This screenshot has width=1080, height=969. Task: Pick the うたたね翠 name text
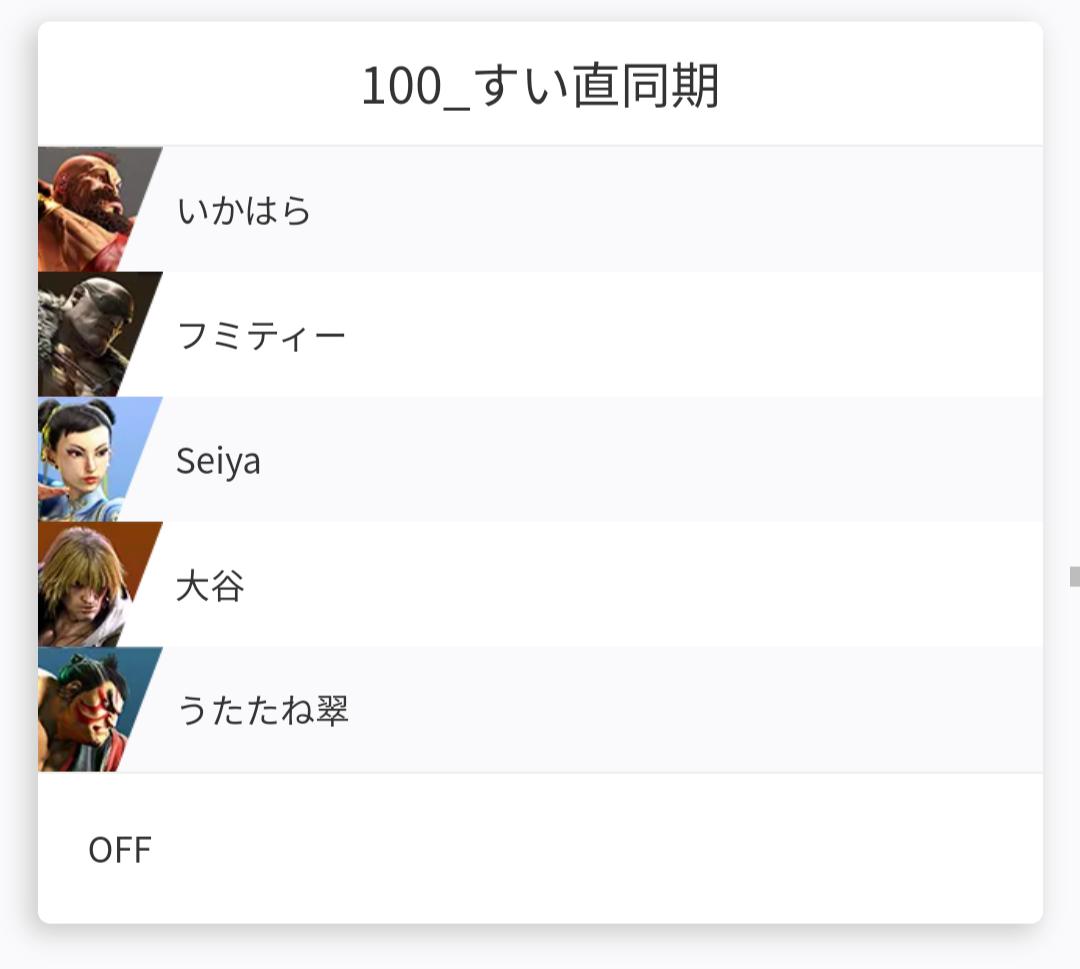(262, 711)
